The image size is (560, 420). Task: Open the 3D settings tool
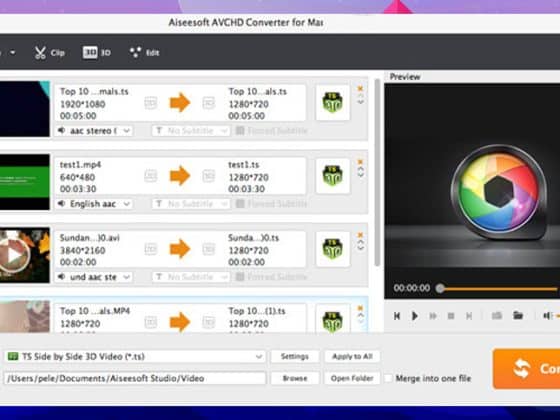click(x=96, y=53)
